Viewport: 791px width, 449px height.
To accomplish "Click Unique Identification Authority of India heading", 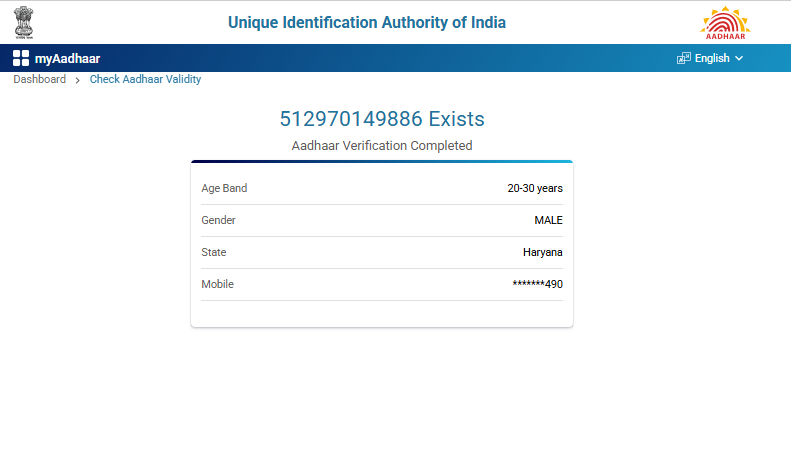I will tap(367, 22).
